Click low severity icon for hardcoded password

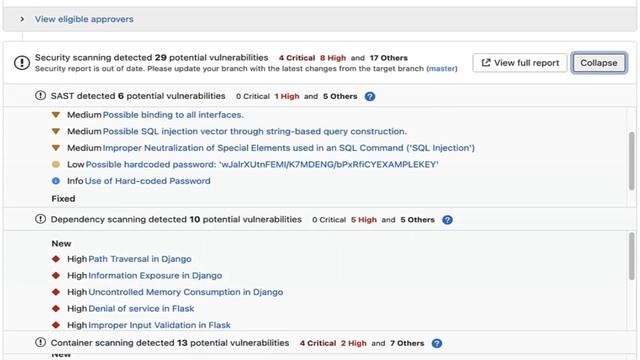(x=56, y=164)
